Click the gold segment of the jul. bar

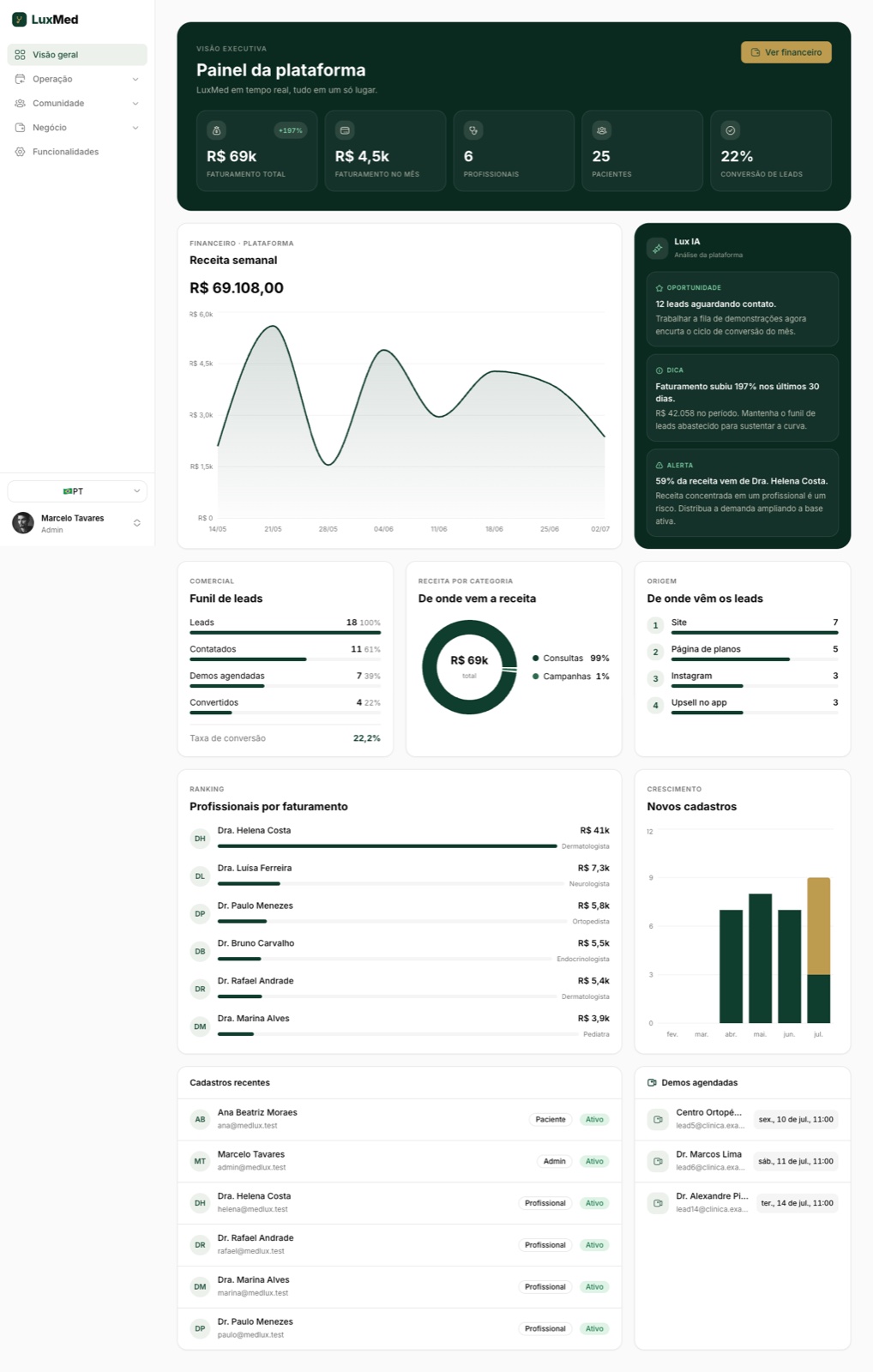[x=819, y=926]
